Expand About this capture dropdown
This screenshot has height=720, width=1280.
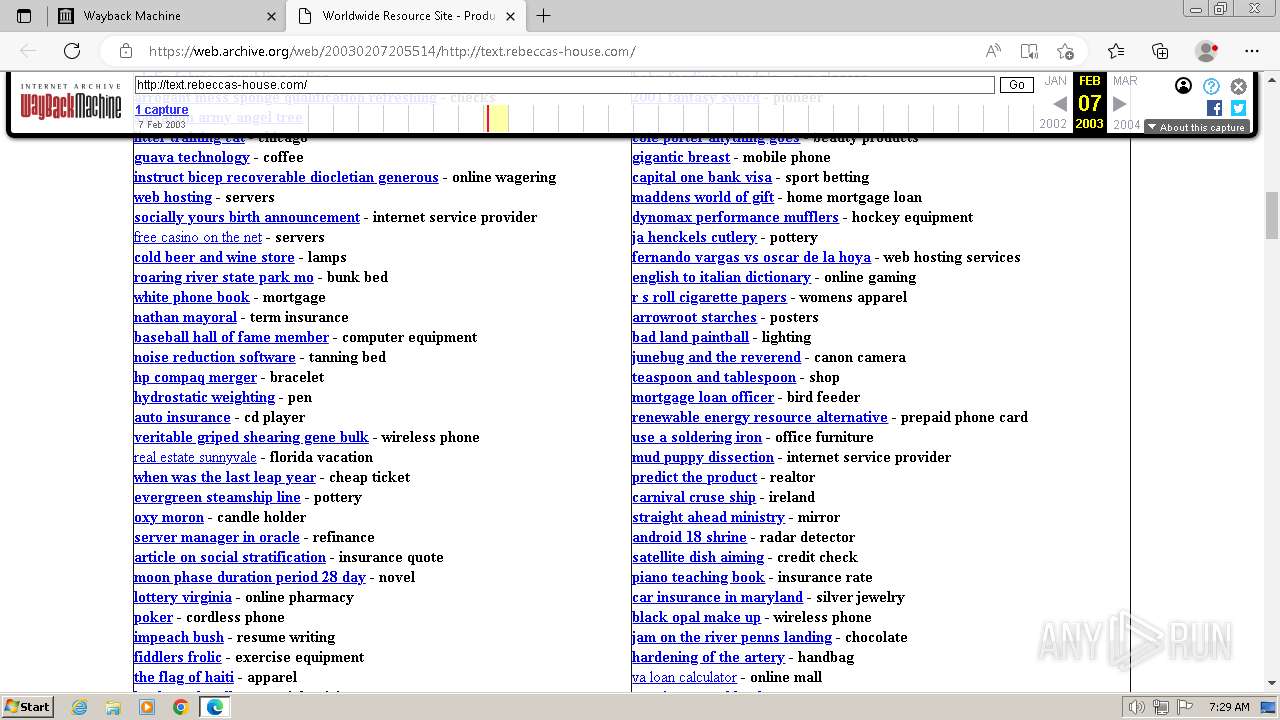[1196, 127]
